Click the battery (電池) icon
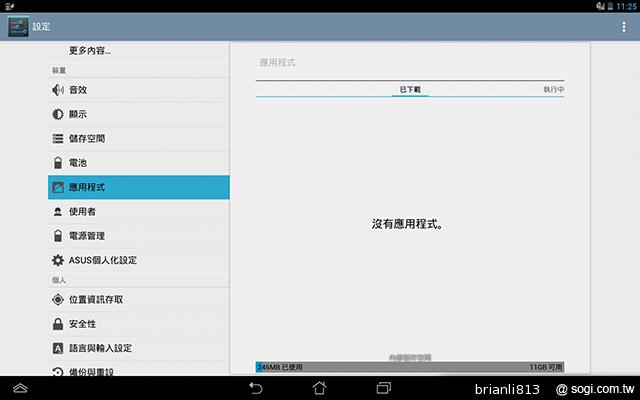Image resolution: width=640 pixels, height=400 pixels. (x=58, y=163)
